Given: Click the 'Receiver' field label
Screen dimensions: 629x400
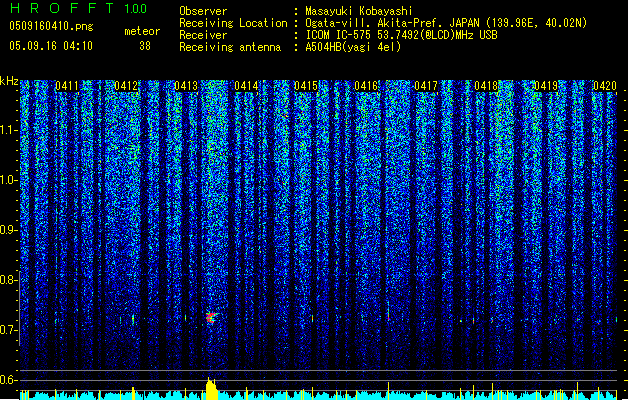Looking at the screenshot, I should coord(203,35).
